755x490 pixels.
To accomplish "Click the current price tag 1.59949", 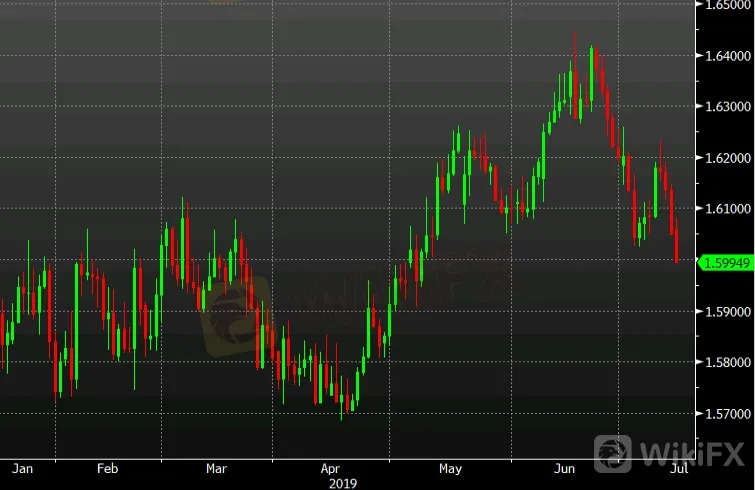I will tap(725, 263).
